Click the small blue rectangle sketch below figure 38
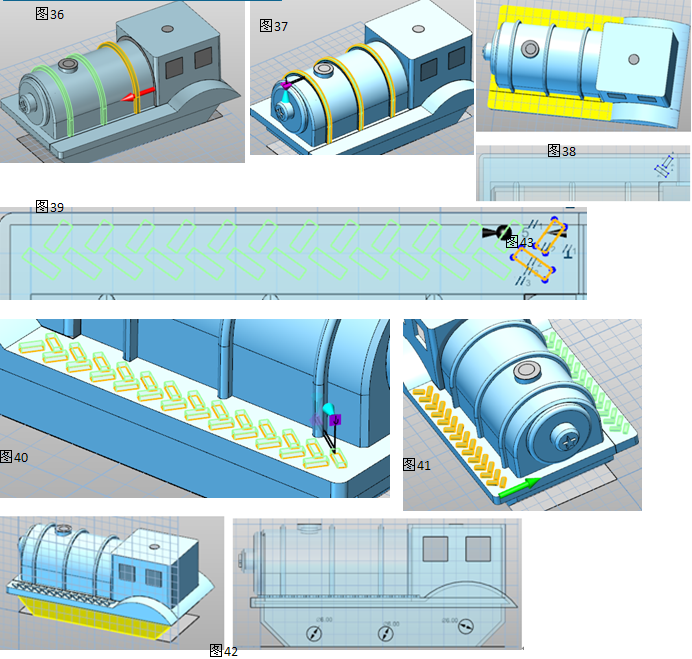 (x=665, y=166)
